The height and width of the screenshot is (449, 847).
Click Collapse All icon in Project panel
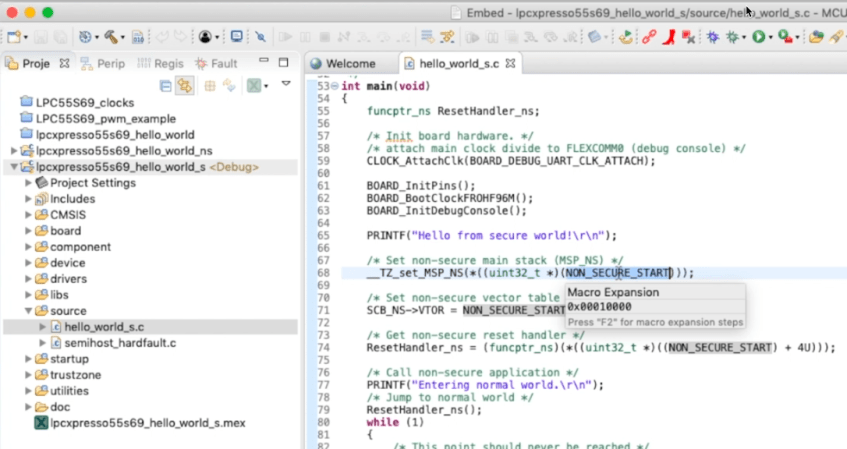coord(166,86)
